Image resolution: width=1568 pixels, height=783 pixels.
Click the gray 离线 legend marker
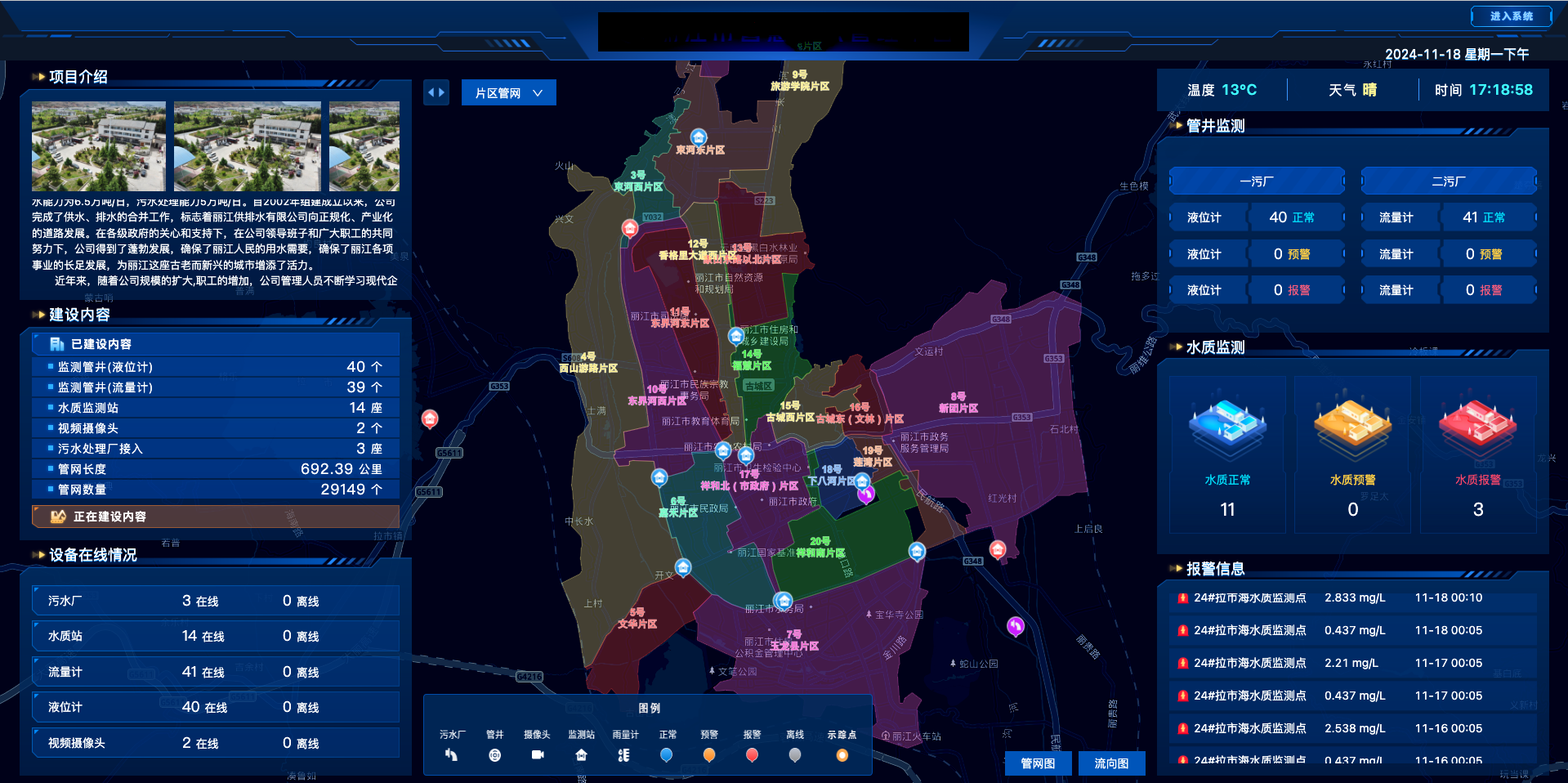click(x=794, y=755)
